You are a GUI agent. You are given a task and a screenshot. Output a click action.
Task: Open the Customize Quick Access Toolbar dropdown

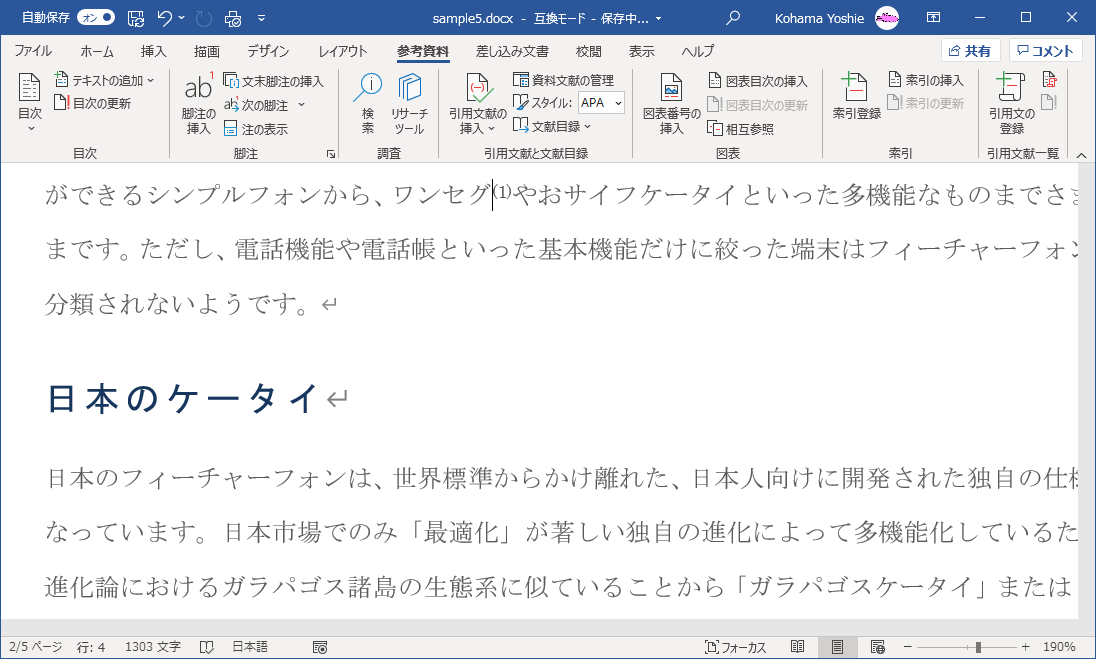(261, 18)
